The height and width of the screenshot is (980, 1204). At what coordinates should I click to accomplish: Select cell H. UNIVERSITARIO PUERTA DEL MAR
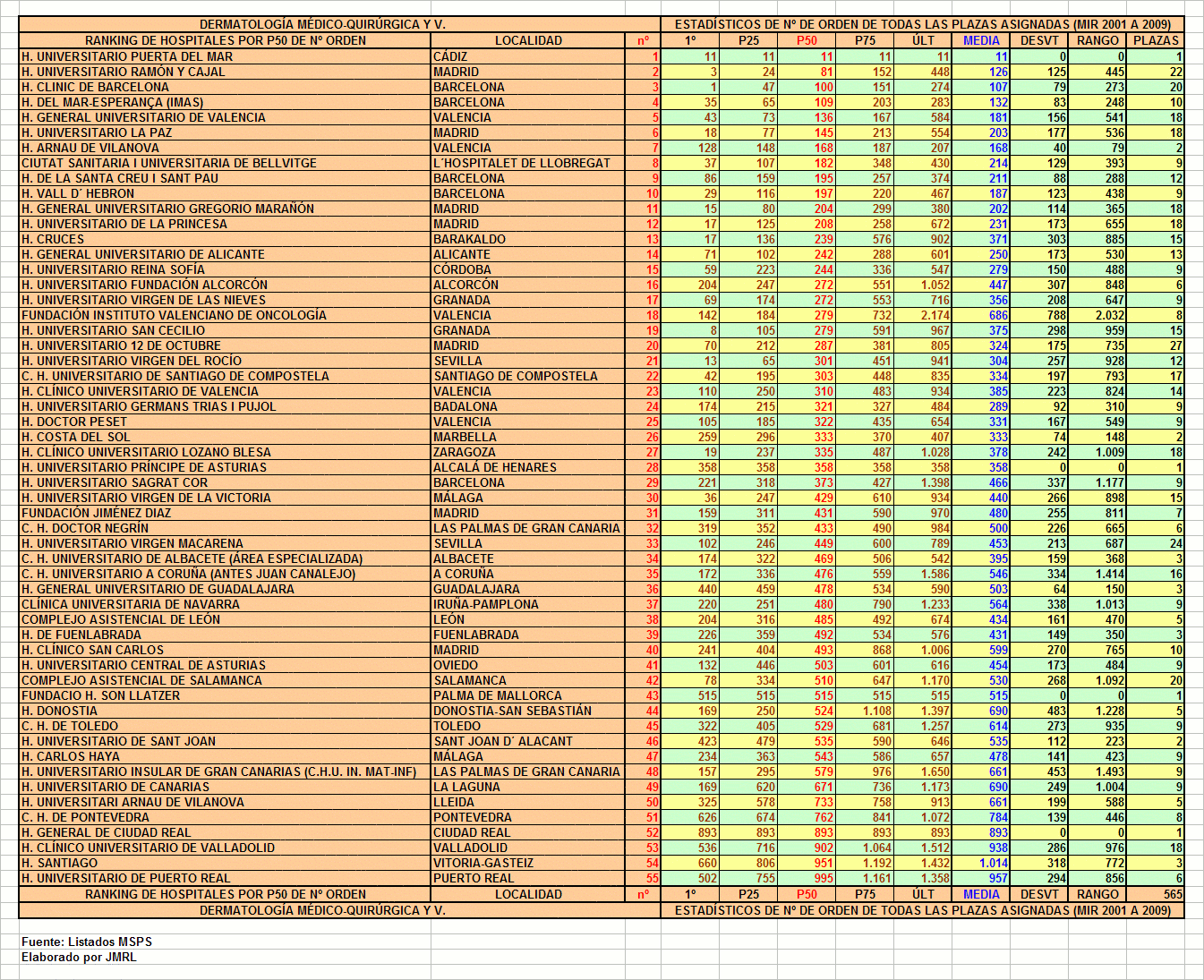[225, 56]
